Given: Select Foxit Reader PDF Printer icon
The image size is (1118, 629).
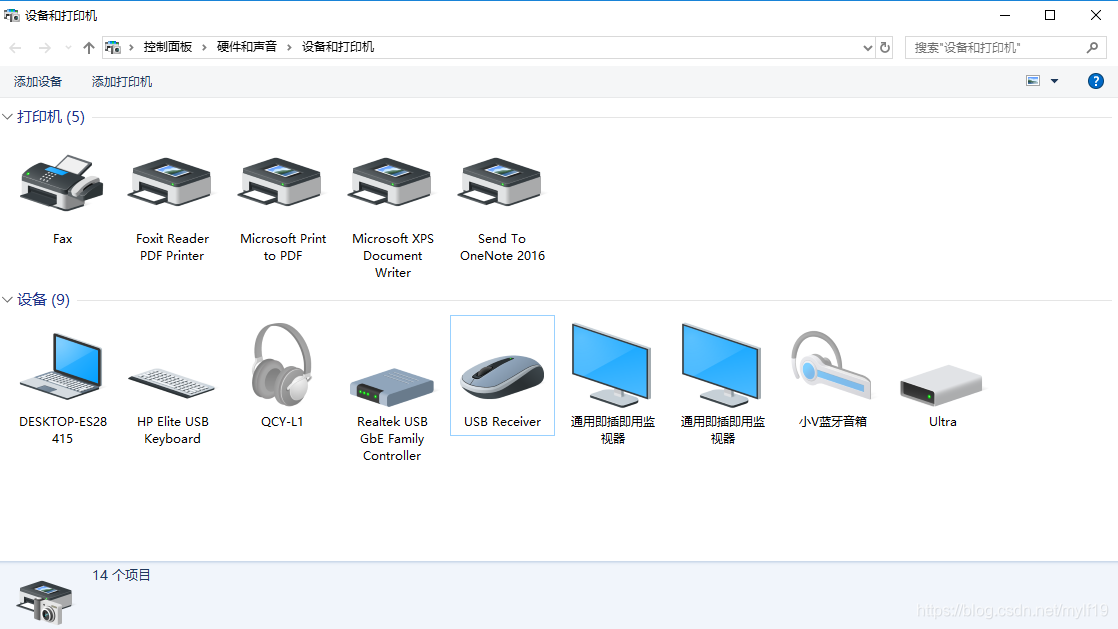Looking at the screenshot, I should click(x=171, y=181).
